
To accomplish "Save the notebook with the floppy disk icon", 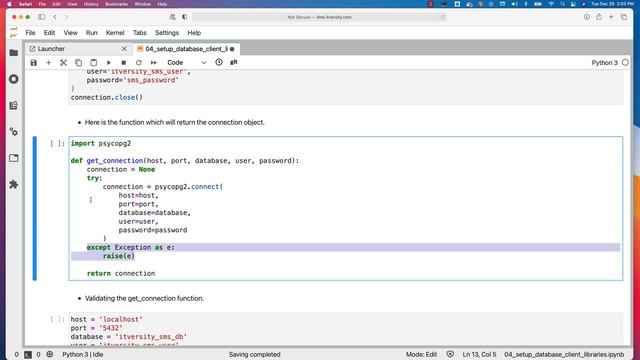I will [x=33, y=62].
